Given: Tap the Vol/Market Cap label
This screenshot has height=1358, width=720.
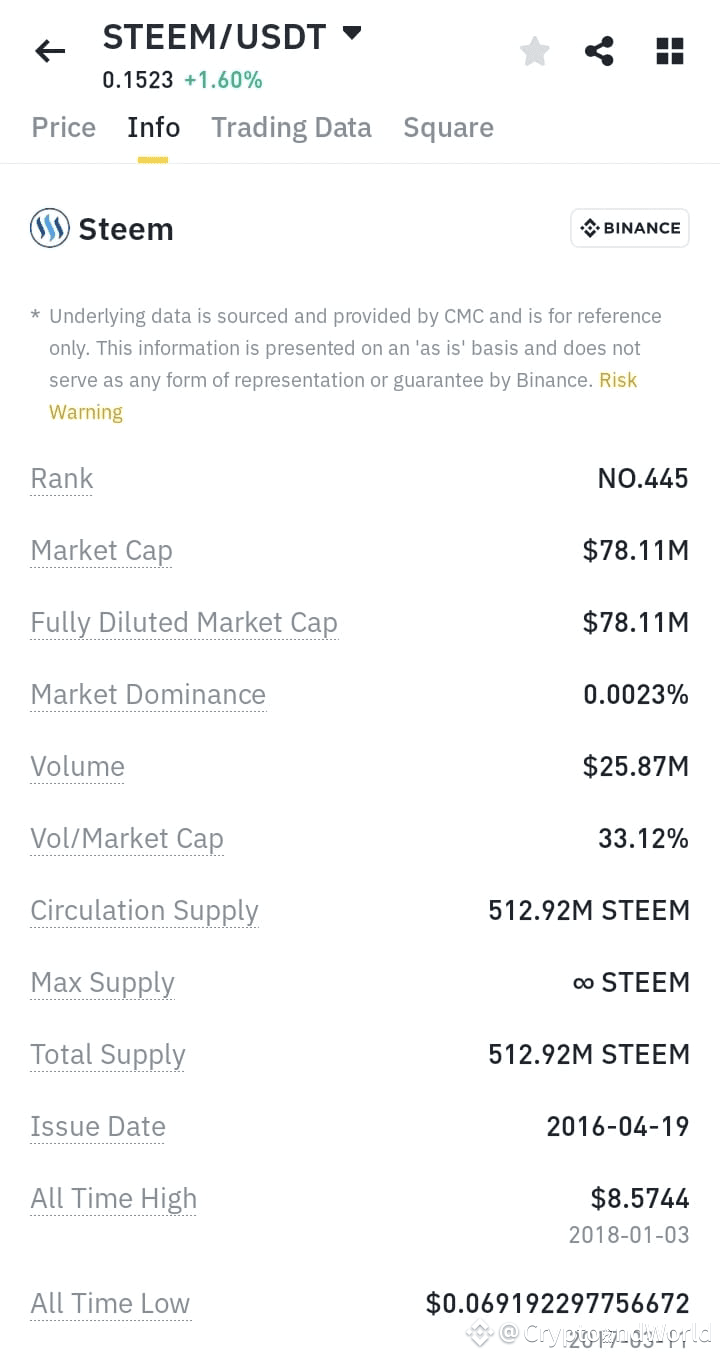Looking at the screenshot, I should pos(127,839).
